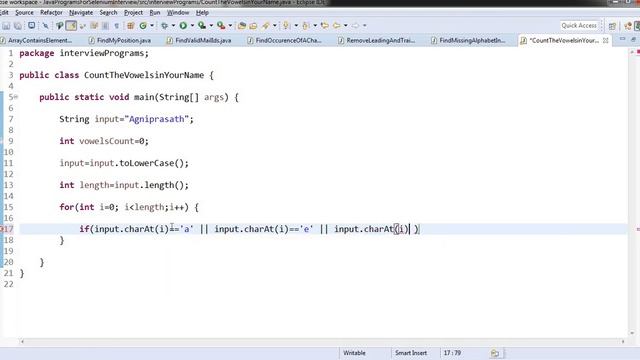Open the Window menu
This screenshot has width=640, height=360.
tap(178, 13)
